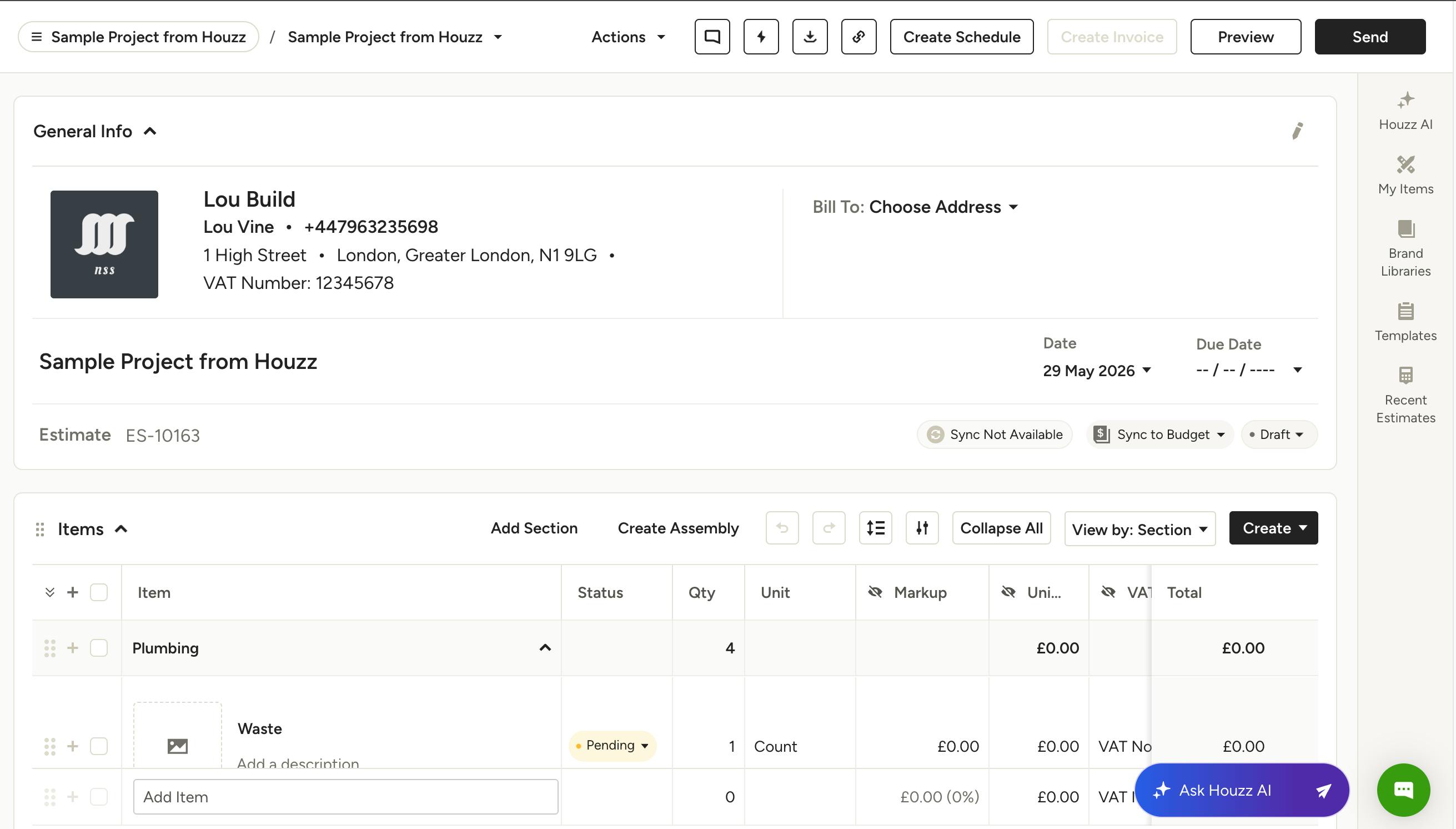Click the Ask Houzz AI button

point(1242,790)
